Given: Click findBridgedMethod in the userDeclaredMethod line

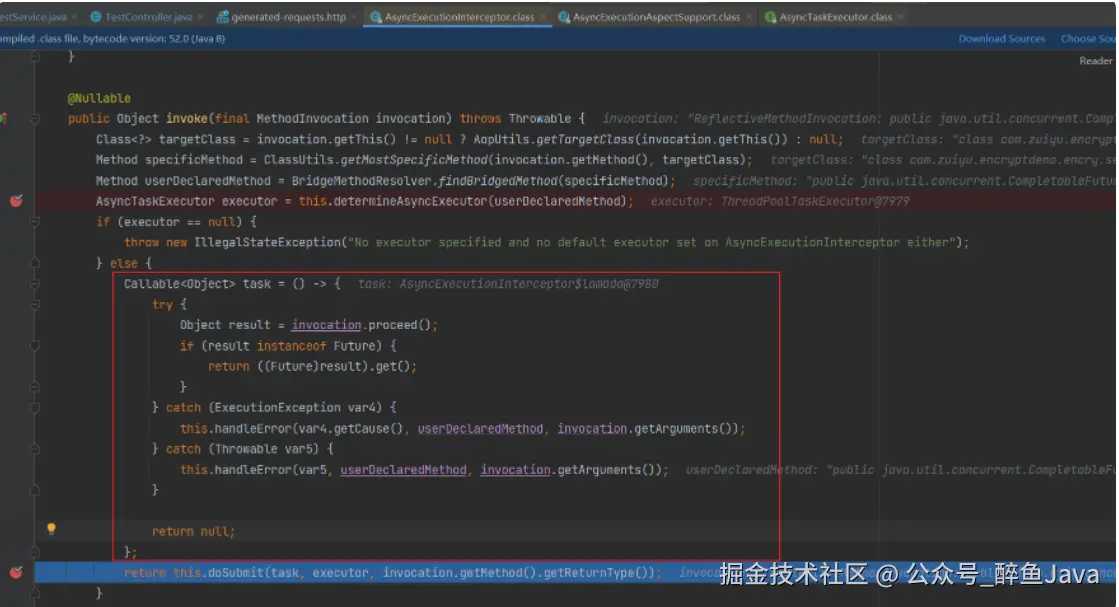Looking at the screenshot, I should [x=497, y=180].
